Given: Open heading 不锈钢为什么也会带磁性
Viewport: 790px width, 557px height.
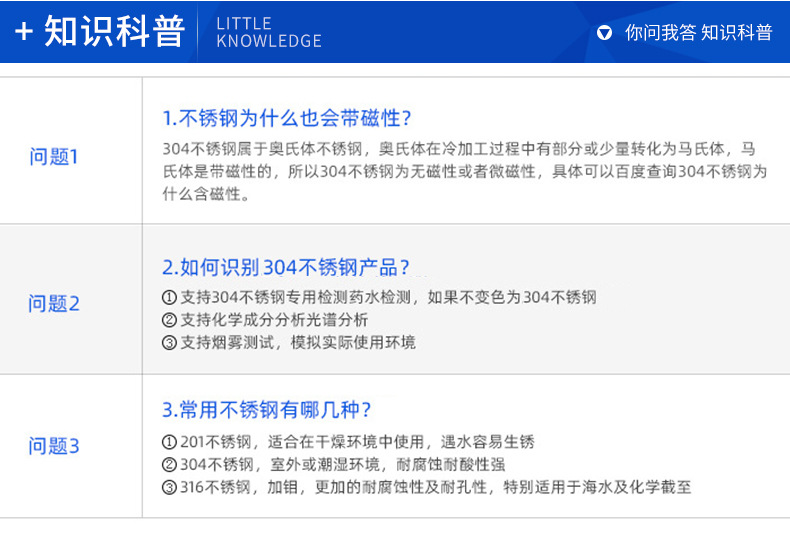Looking at the screenshot, I should point(287,118).
